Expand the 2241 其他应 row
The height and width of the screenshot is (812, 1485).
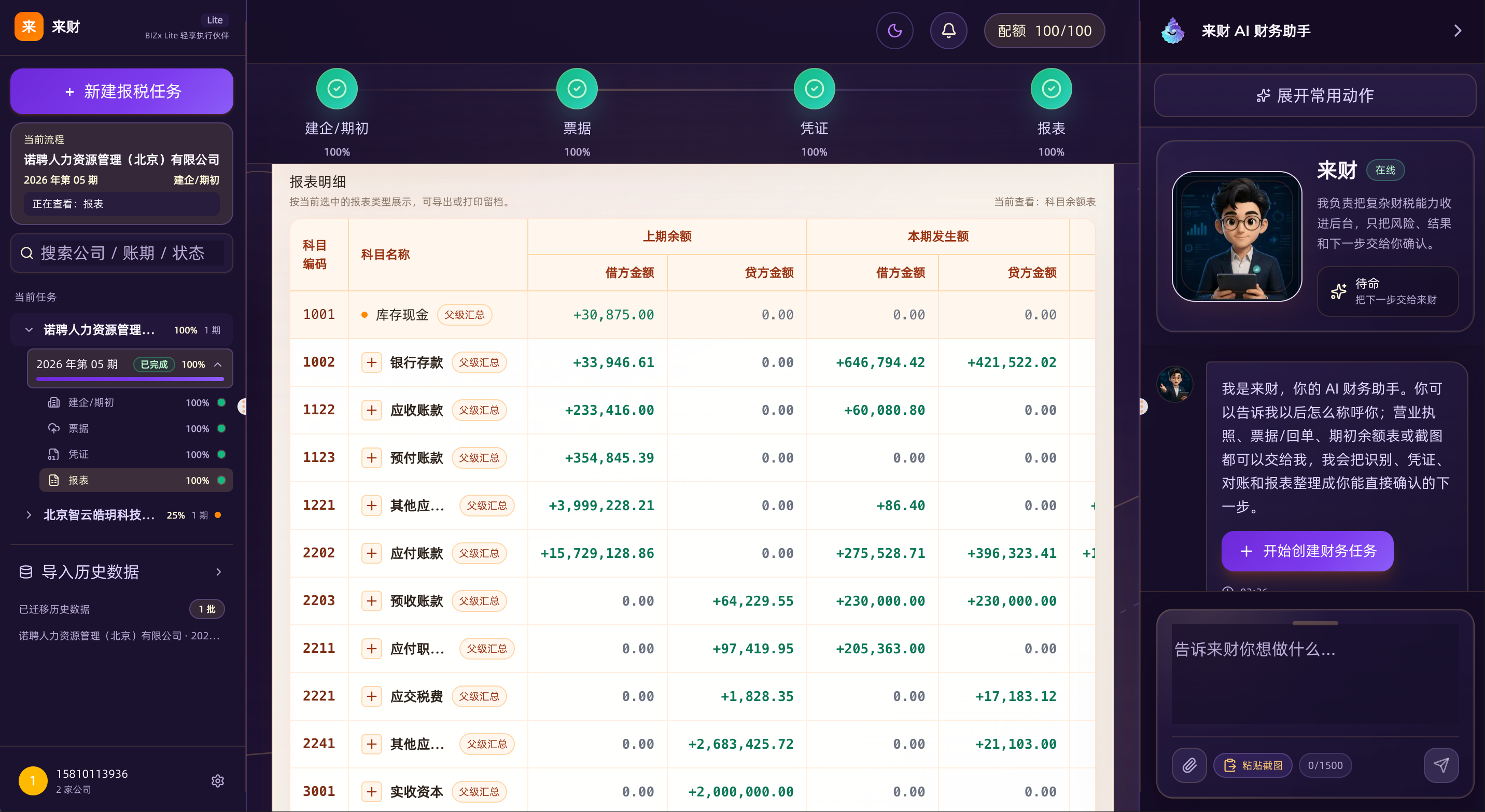click(371, 744)
